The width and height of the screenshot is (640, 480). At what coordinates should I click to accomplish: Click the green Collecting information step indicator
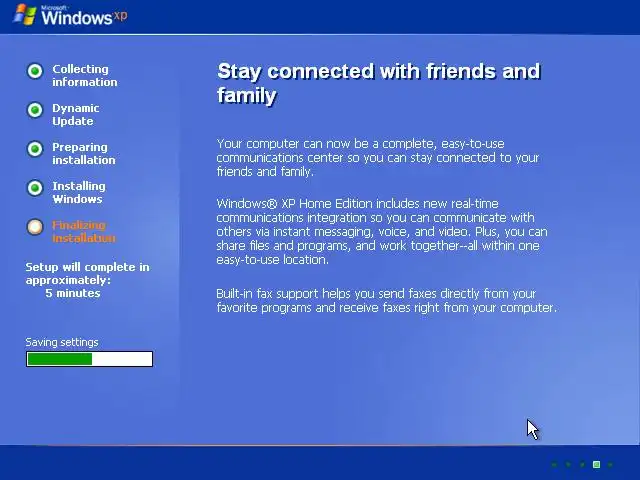(x=35, y=71)
